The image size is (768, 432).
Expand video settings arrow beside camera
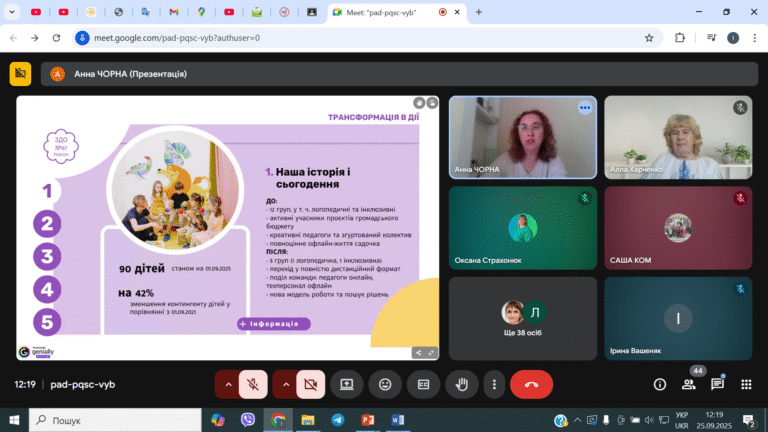pos(286,384)
